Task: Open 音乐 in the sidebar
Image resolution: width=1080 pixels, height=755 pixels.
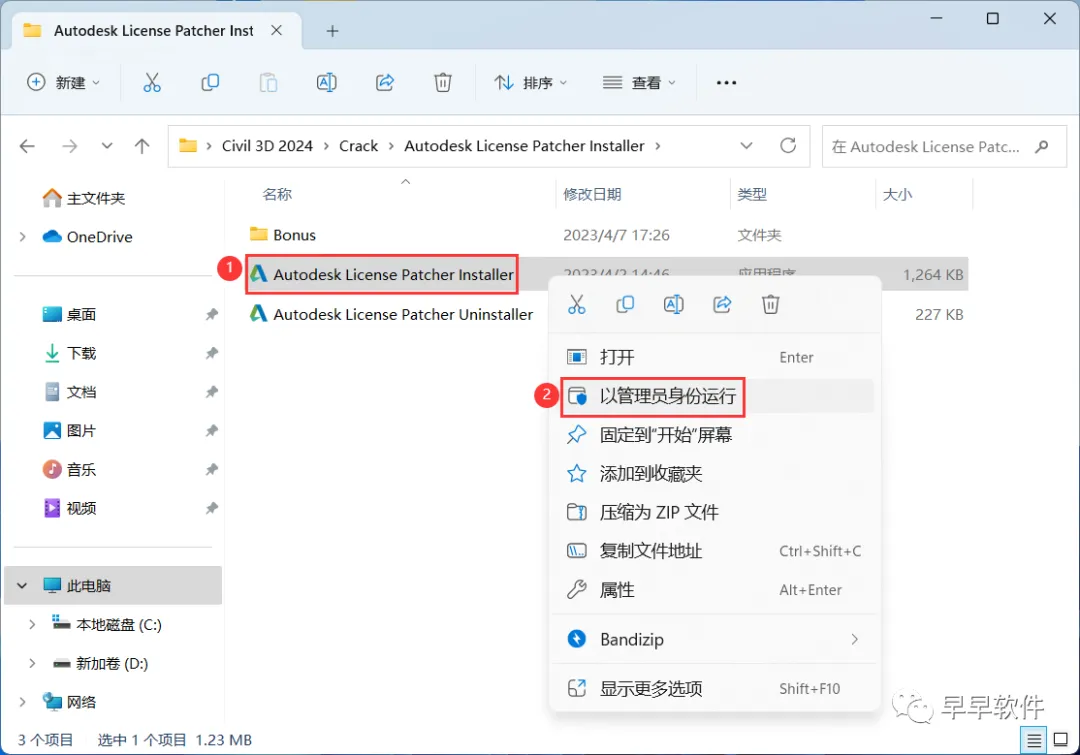Action: pos(81,470)
